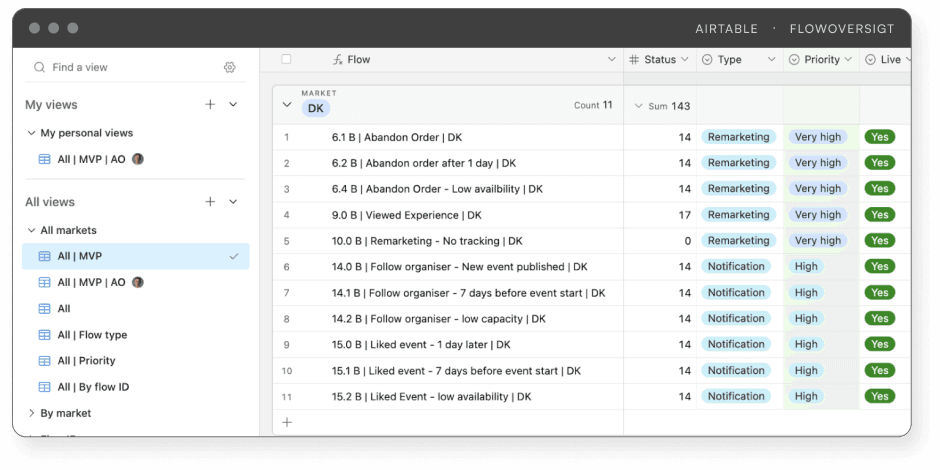The height and width of the screenshot is (470, 940).
Task: Click Very high priority tag on 9.0 B row
Action: pos(818,215)
